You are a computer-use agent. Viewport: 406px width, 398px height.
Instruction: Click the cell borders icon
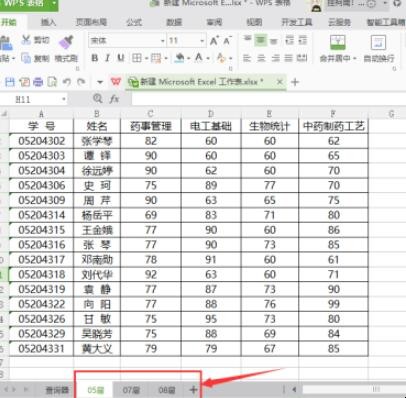137,58
